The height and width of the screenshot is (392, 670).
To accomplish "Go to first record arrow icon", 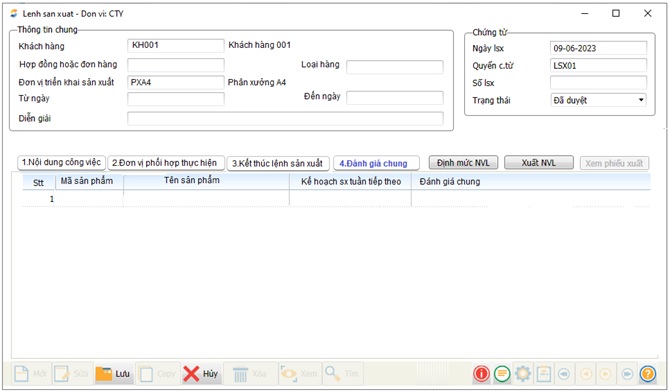I will (564, 374).
